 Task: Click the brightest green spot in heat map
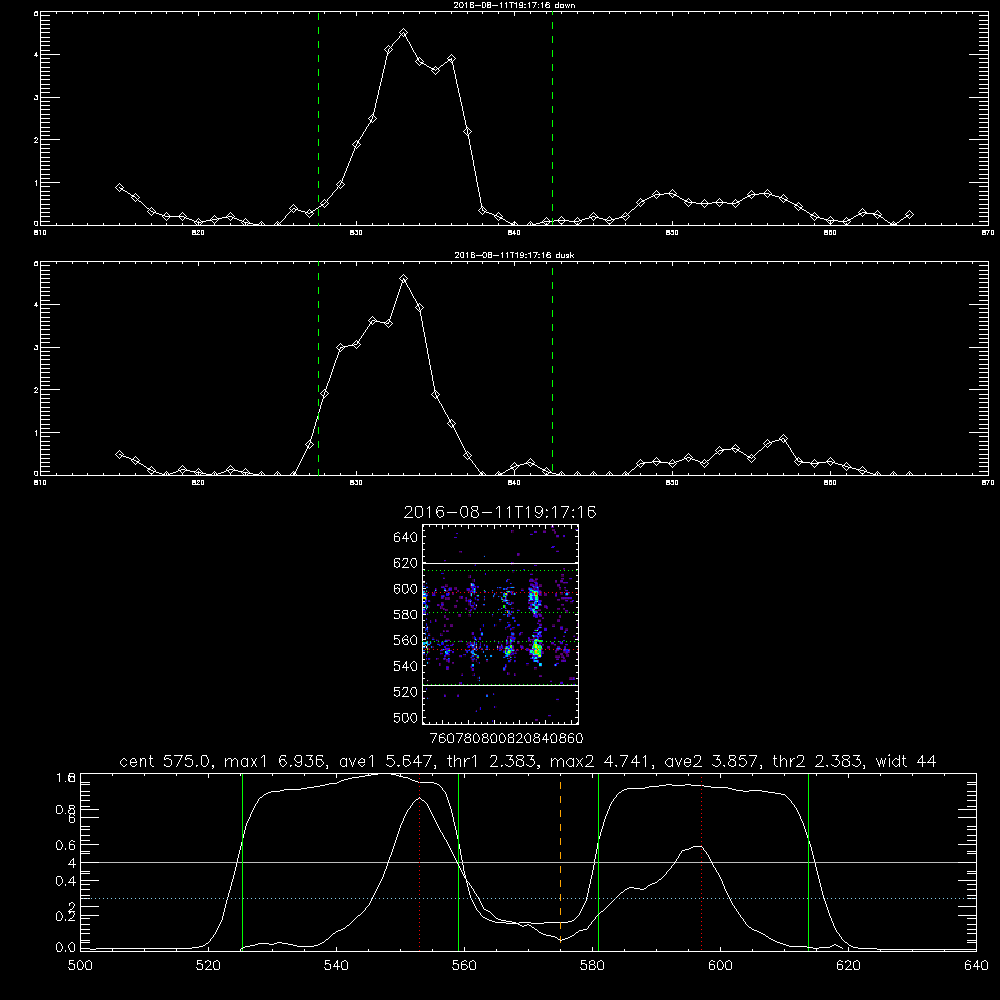pyautogui.click(x=537, y=649)
